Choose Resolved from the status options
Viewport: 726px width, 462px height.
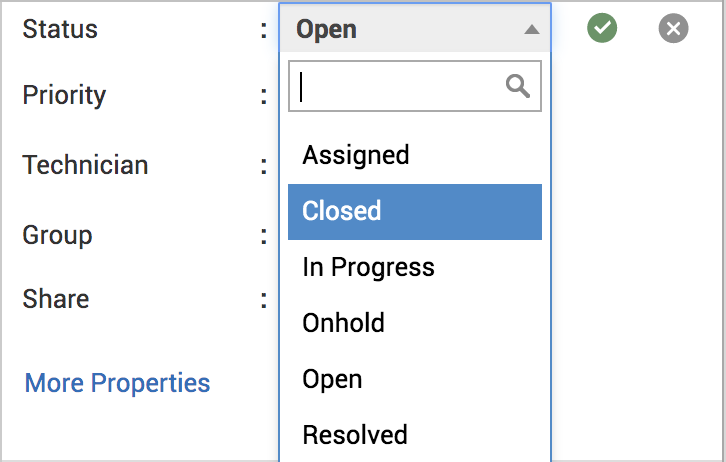pos(355,435)
